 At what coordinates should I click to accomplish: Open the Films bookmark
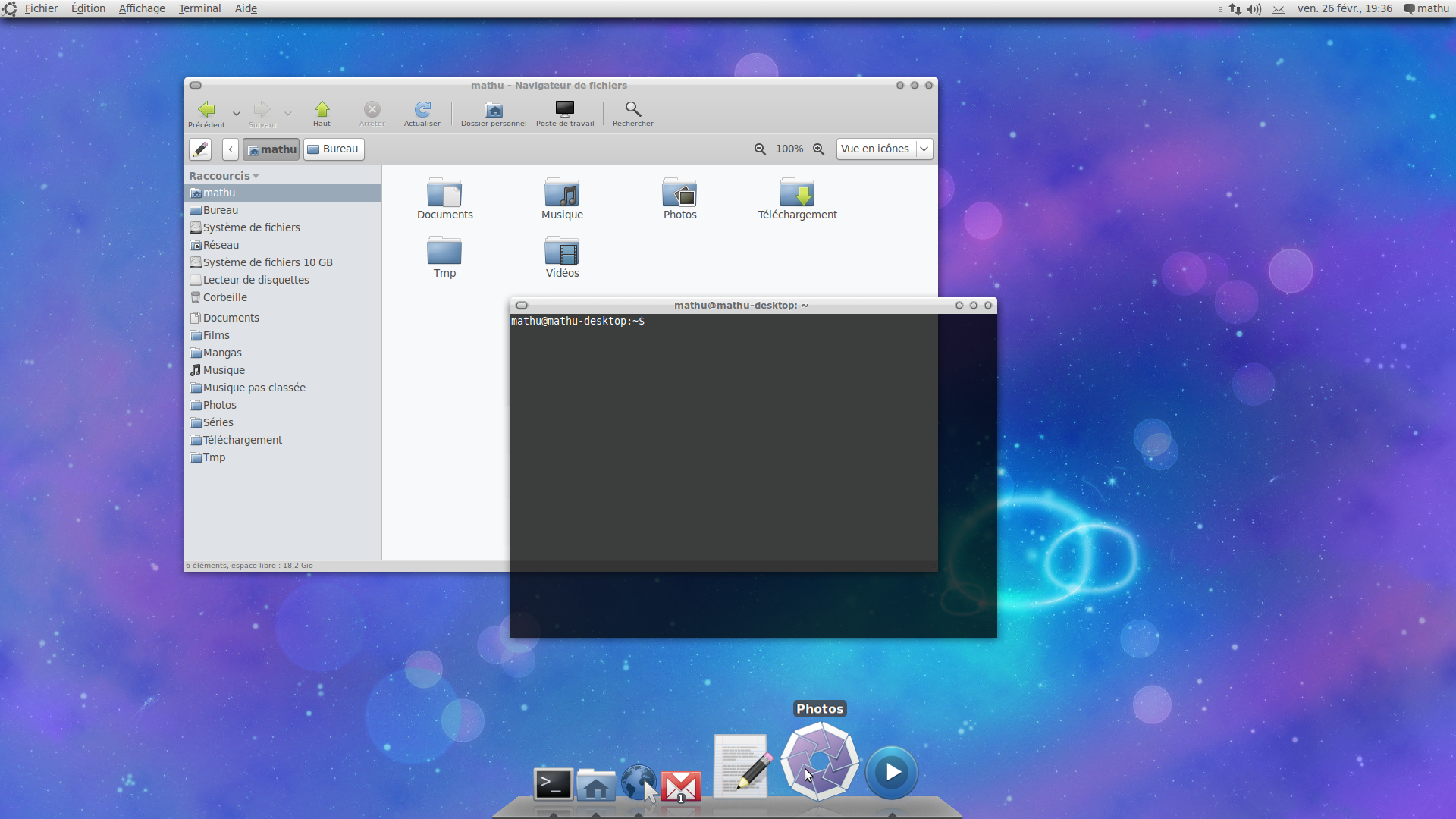click(x=283, y=336)
